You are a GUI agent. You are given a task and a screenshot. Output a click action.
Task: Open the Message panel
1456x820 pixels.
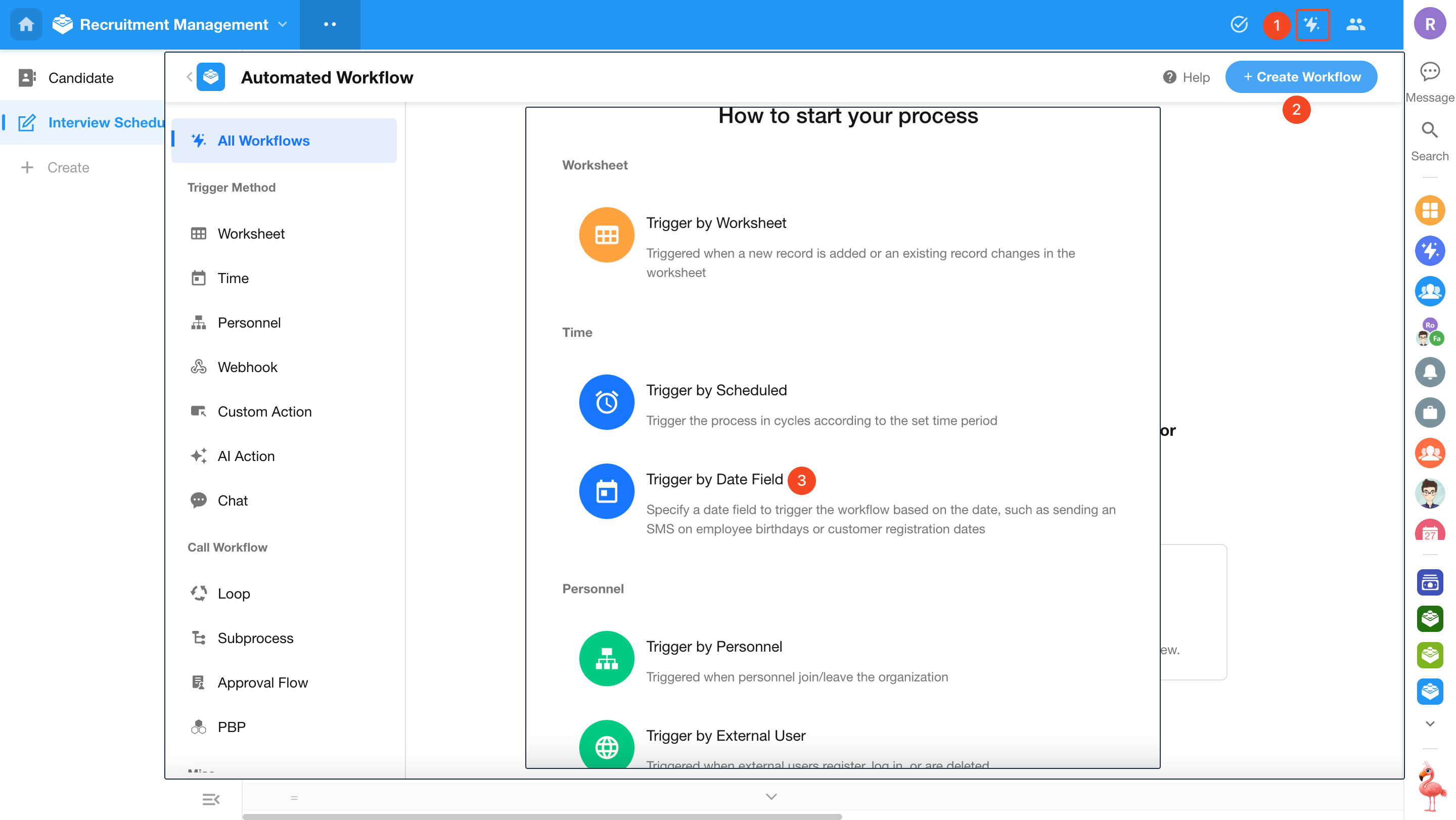click(1429, 82)
